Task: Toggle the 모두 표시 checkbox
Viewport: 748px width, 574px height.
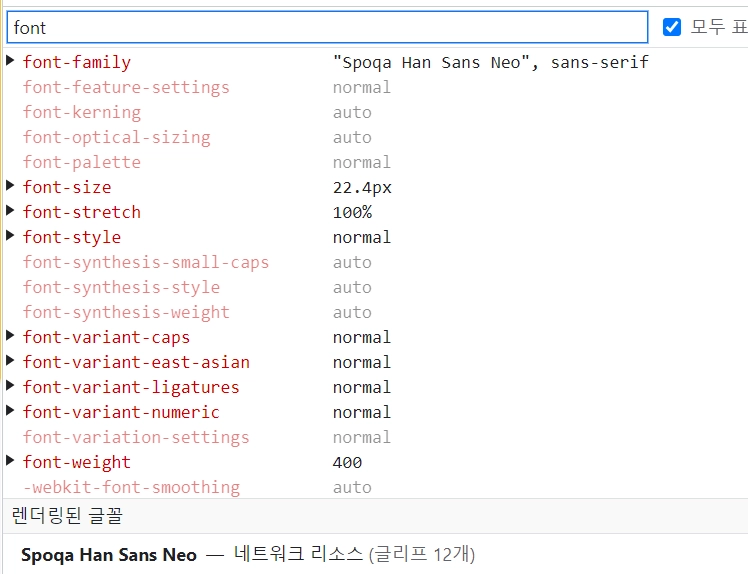Action: point(672,27)
